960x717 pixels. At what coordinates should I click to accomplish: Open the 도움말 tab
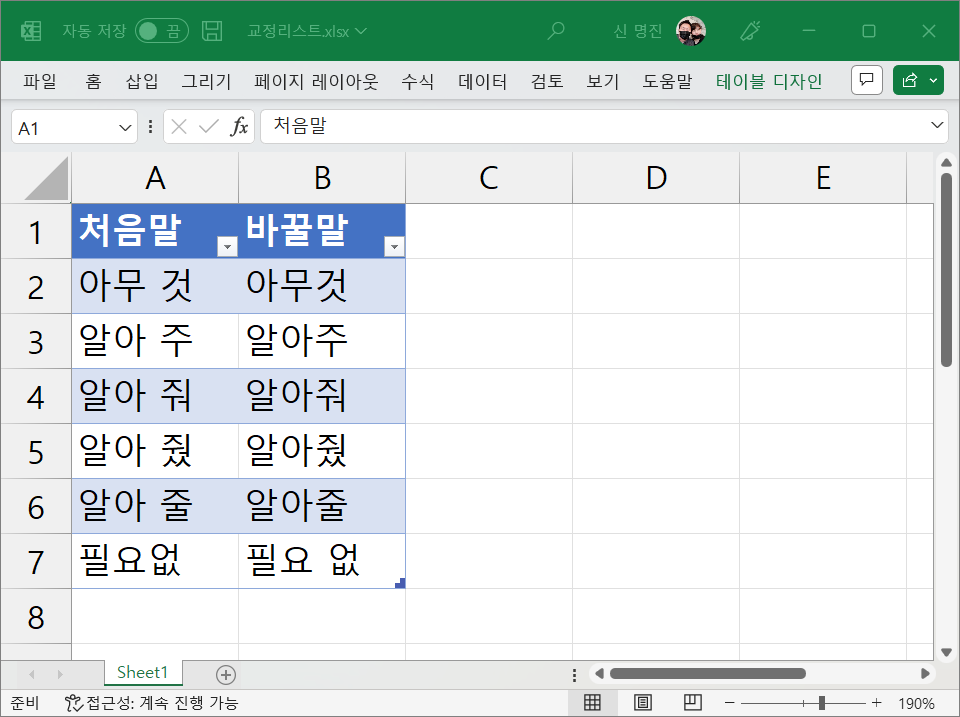click(667, 81)
